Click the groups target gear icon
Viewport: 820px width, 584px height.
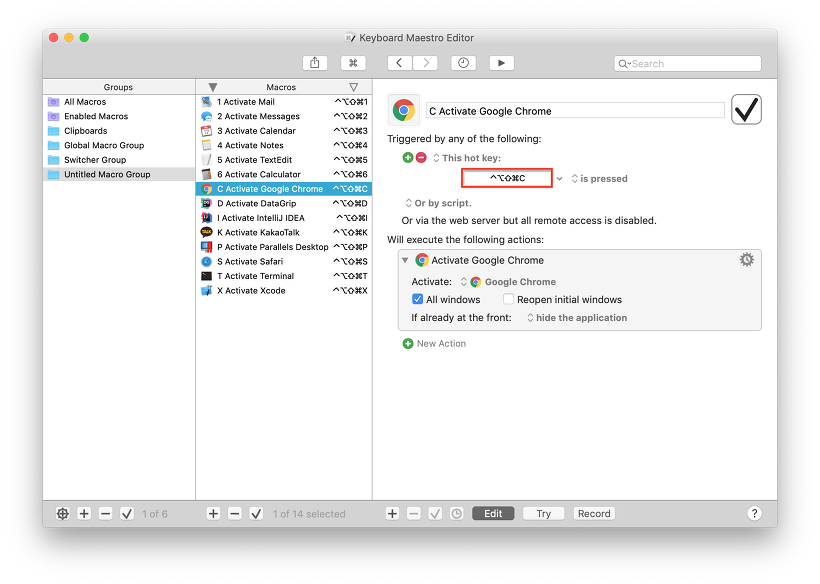pyautogui.click(x=63, y=513)
